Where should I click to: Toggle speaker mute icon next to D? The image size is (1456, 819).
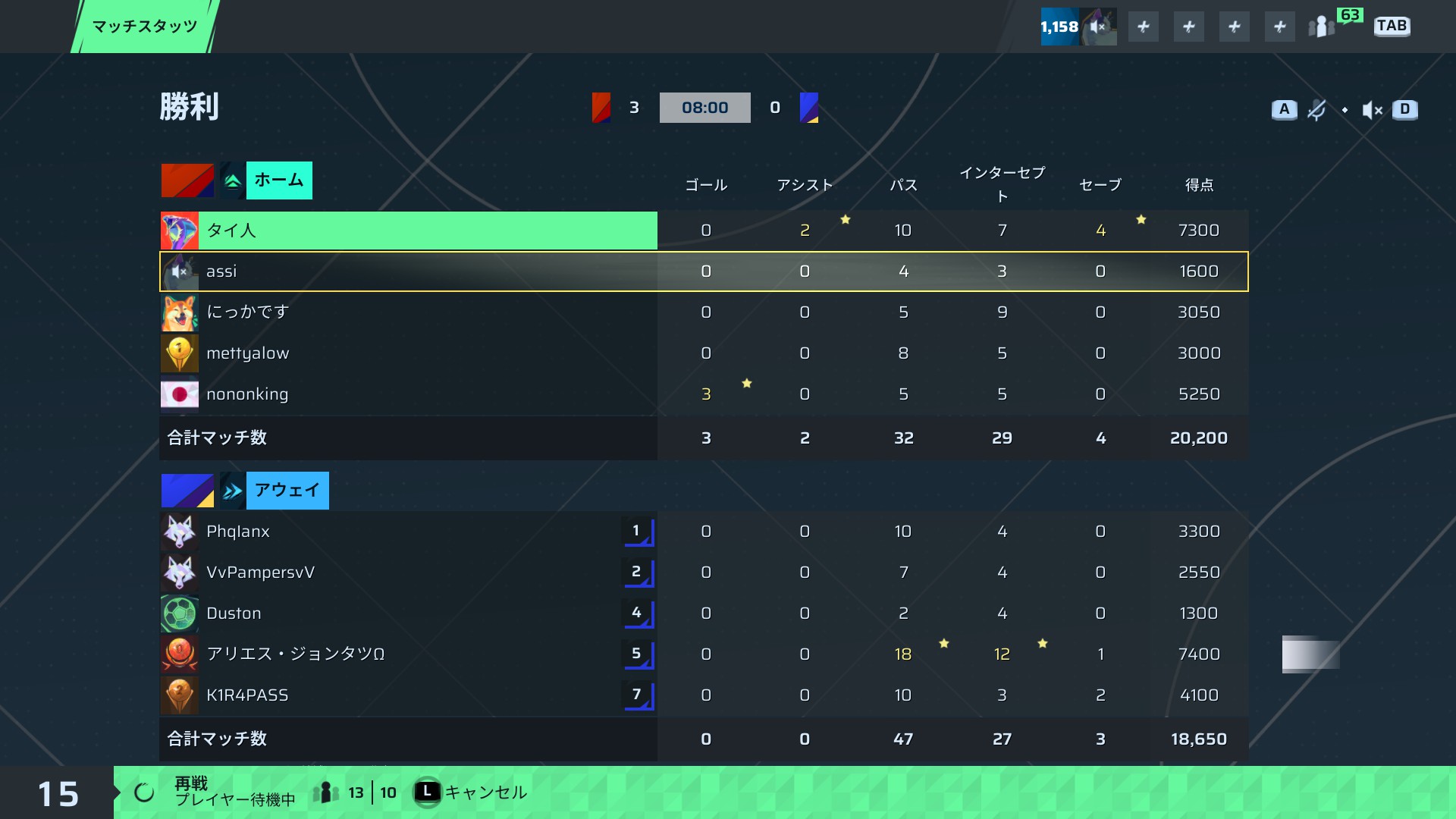click(1372, 110)
